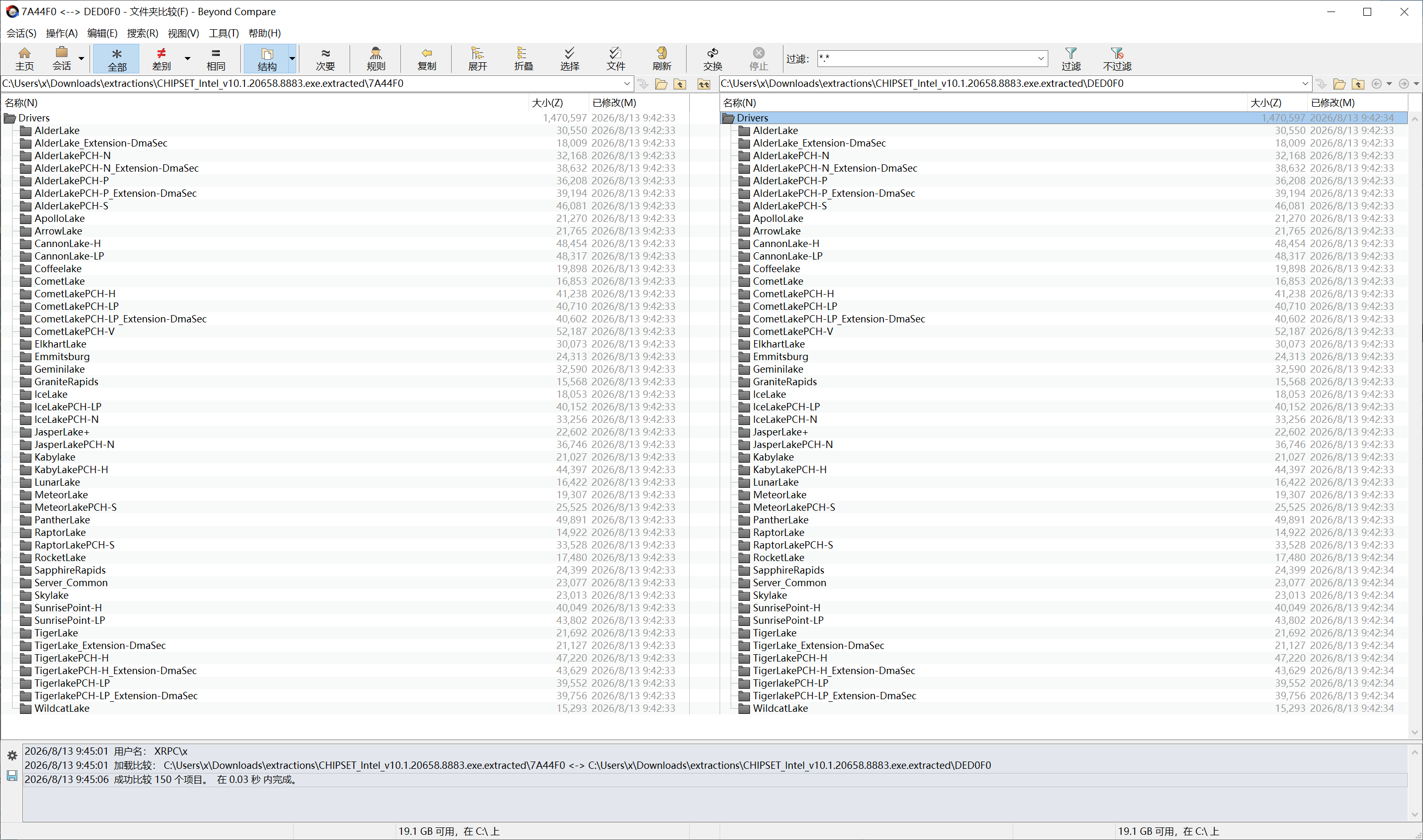Open the 会话(S) menu
The width and height of the screenshot is (1423, 840).
pyautogui.click(x=21, y=33)
